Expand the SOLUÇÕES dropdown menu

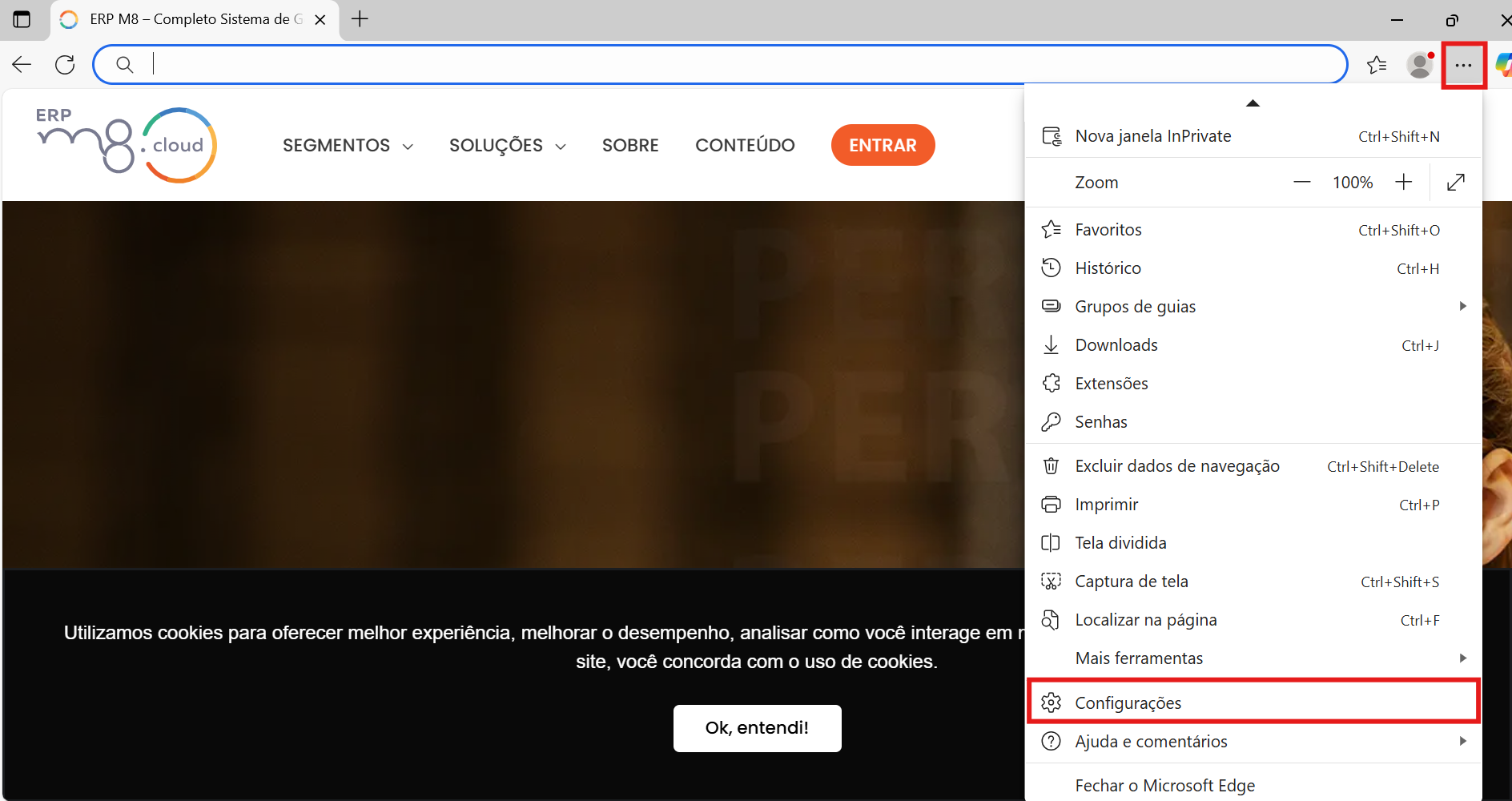coord(507,146)
